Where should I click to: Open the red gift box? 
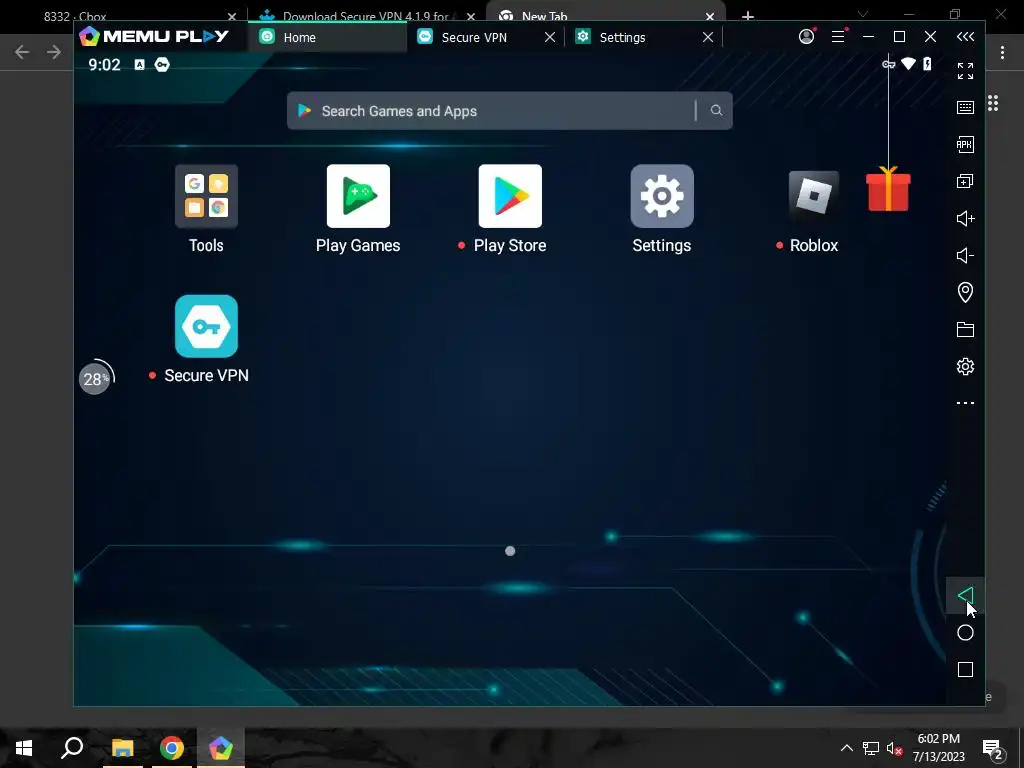coord(888,189)
